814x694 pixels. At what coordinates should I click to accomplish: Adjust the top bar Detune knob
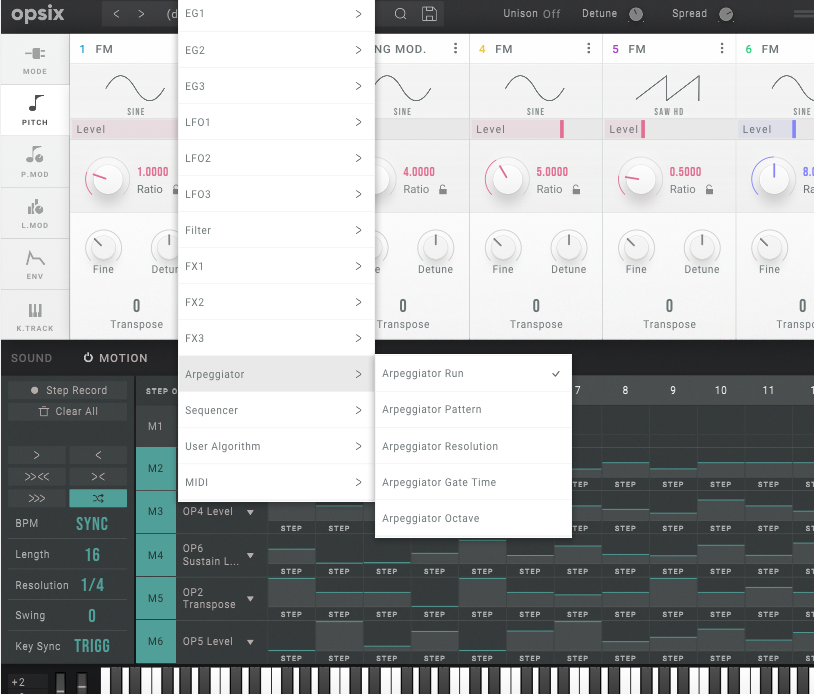(x=635, y=14)
